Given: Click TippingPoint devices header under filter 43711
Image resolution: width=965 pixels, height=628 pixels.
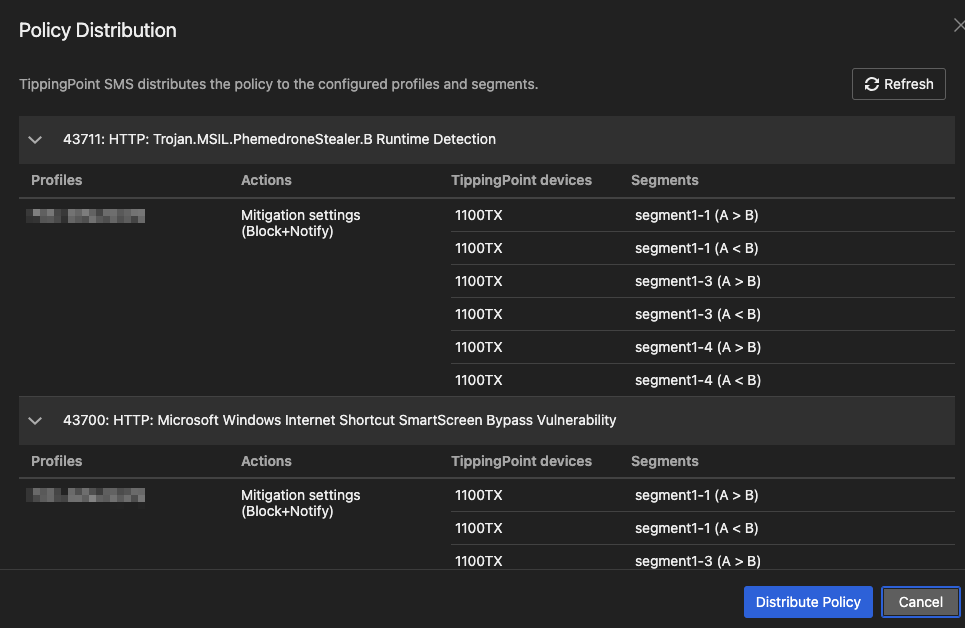Looking at the screenshot, I should 521,181.
